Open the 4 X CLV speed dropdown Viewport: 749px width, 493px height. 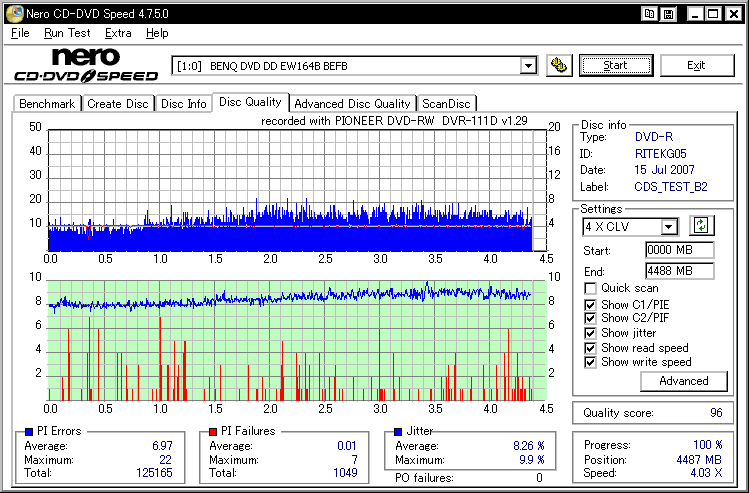(x=669, y=227)
